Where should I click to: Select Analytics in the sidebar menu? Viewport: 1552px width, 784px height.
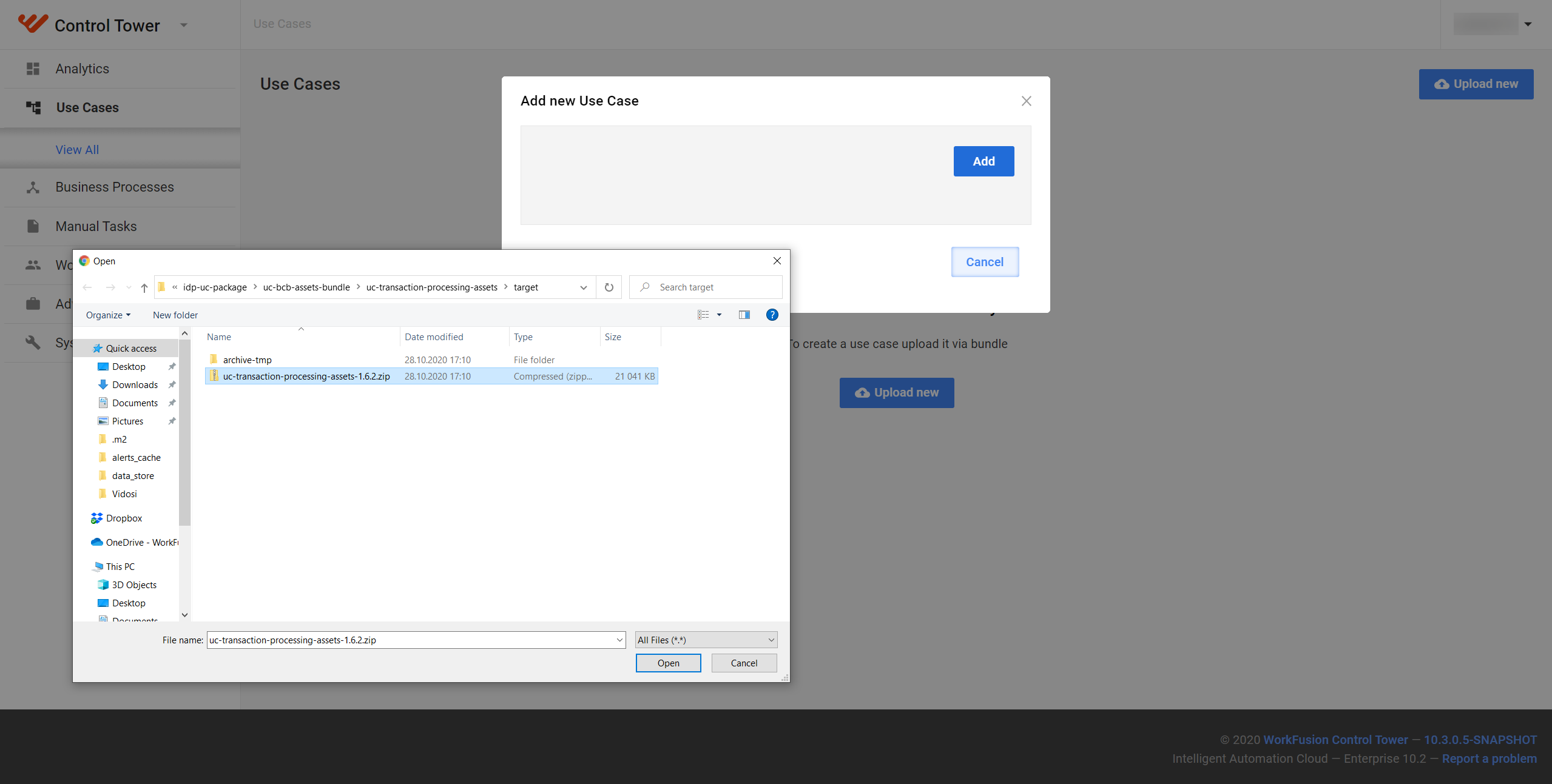[x=83, y=69]
